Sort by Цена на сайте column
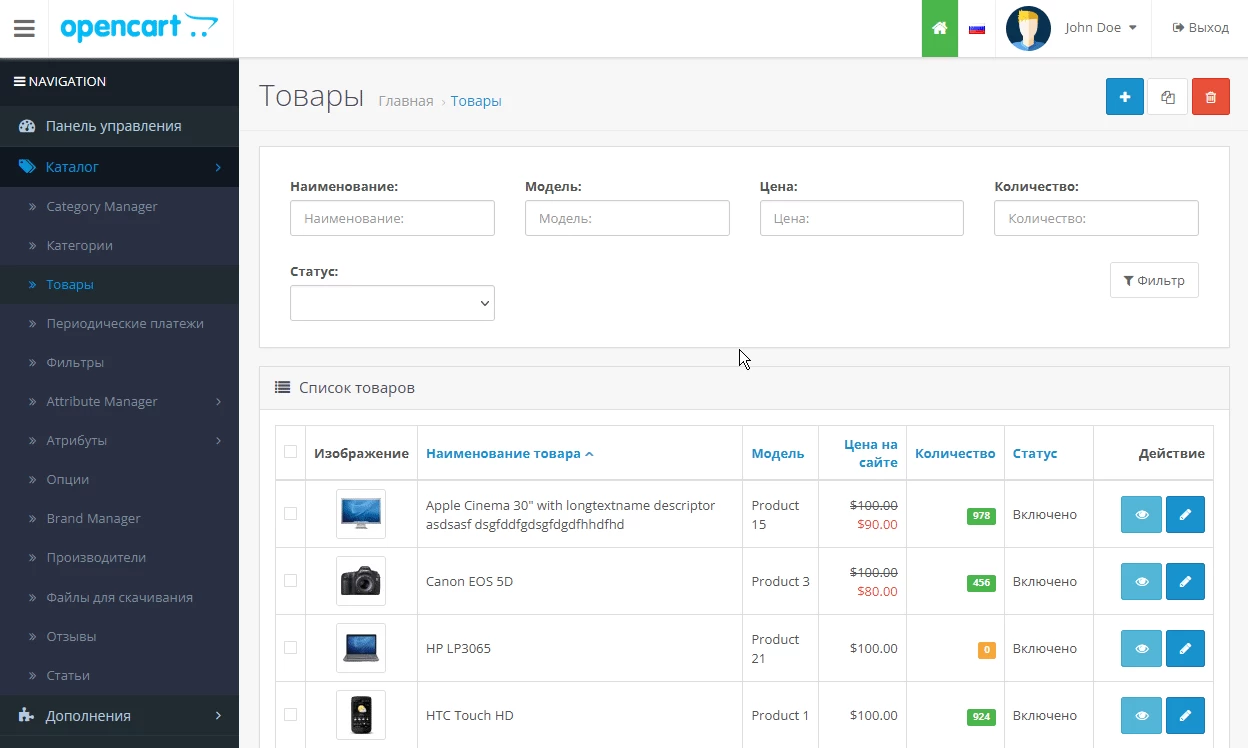Image resolution: width=1248 pixels, height=748 pixels. 870,453
